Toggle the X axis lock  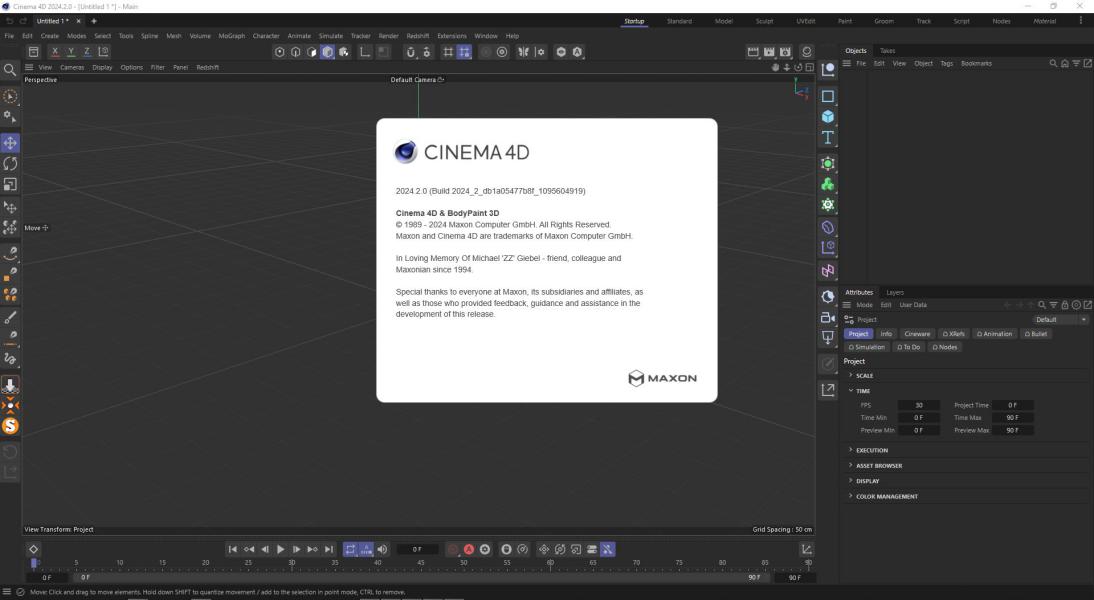54,52
